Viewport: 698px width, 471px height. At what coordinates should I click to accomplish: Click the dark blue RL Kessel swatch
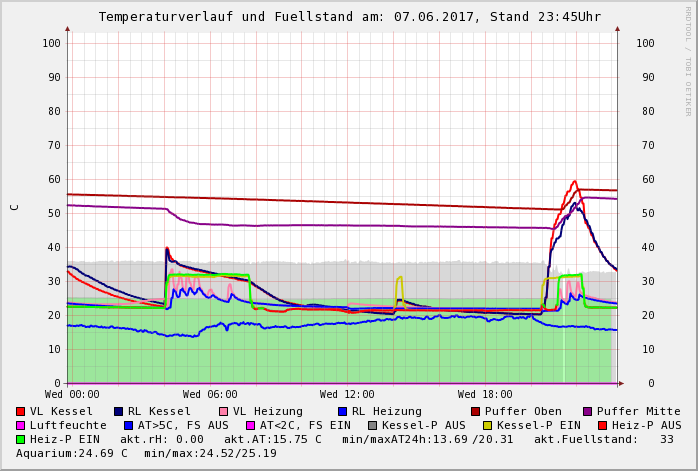118,412
